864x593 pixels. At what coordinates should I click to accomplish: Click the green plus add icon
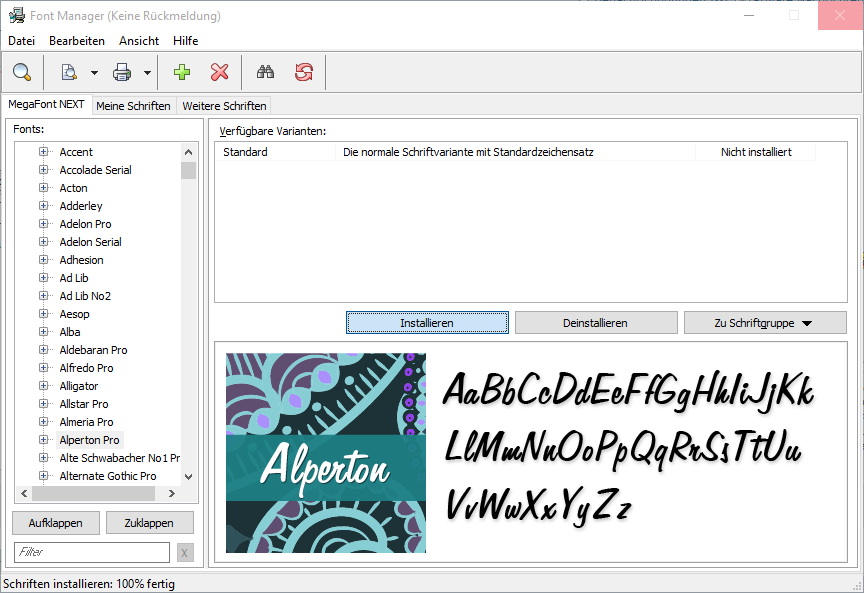point(182,72)
